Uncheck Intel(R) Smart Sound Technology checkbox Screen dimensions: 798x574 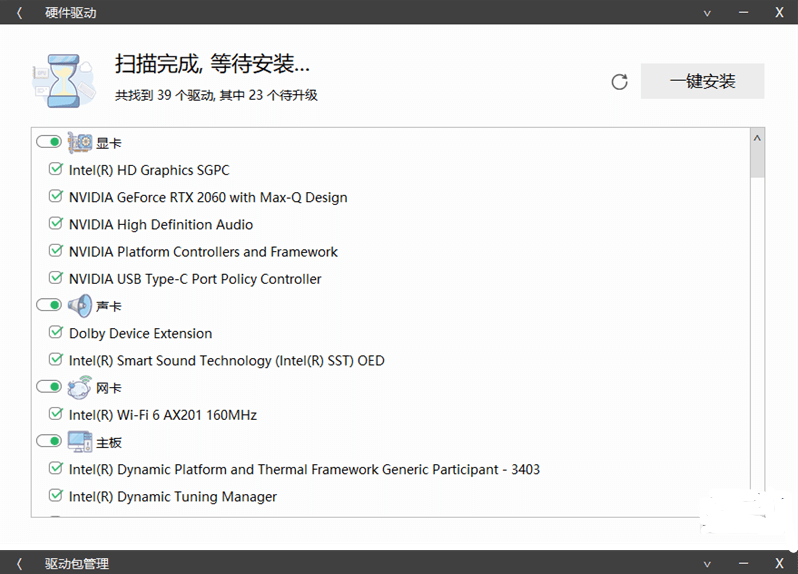click(55, 360)
